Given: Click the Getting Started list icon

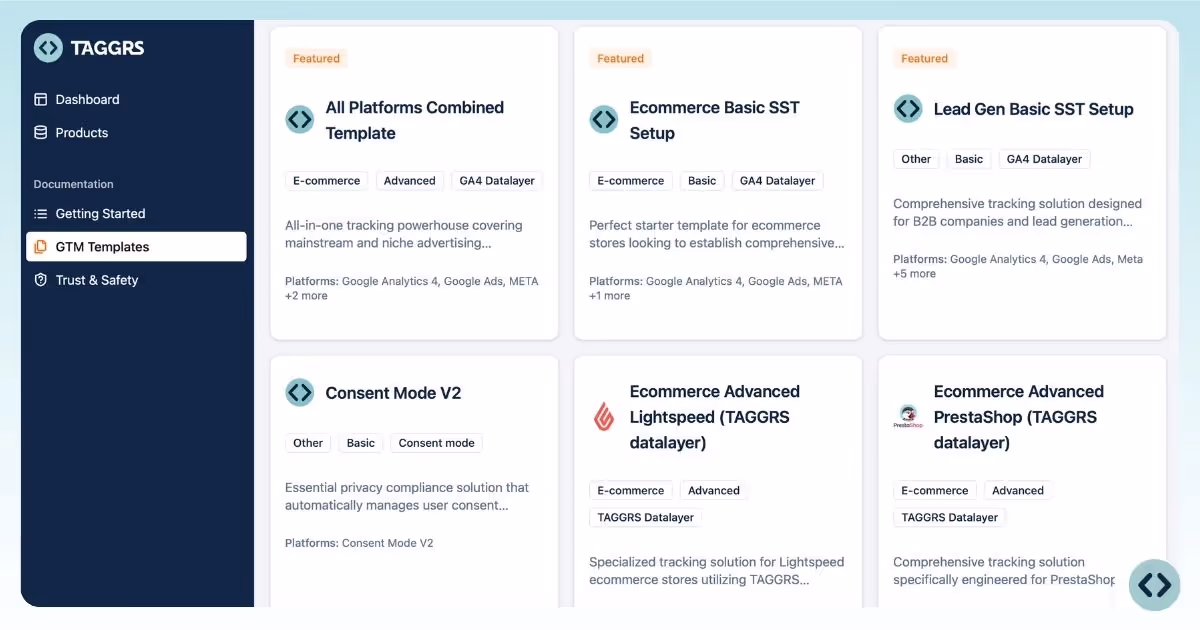Looking at the screenshot, I should click(41, 213).
